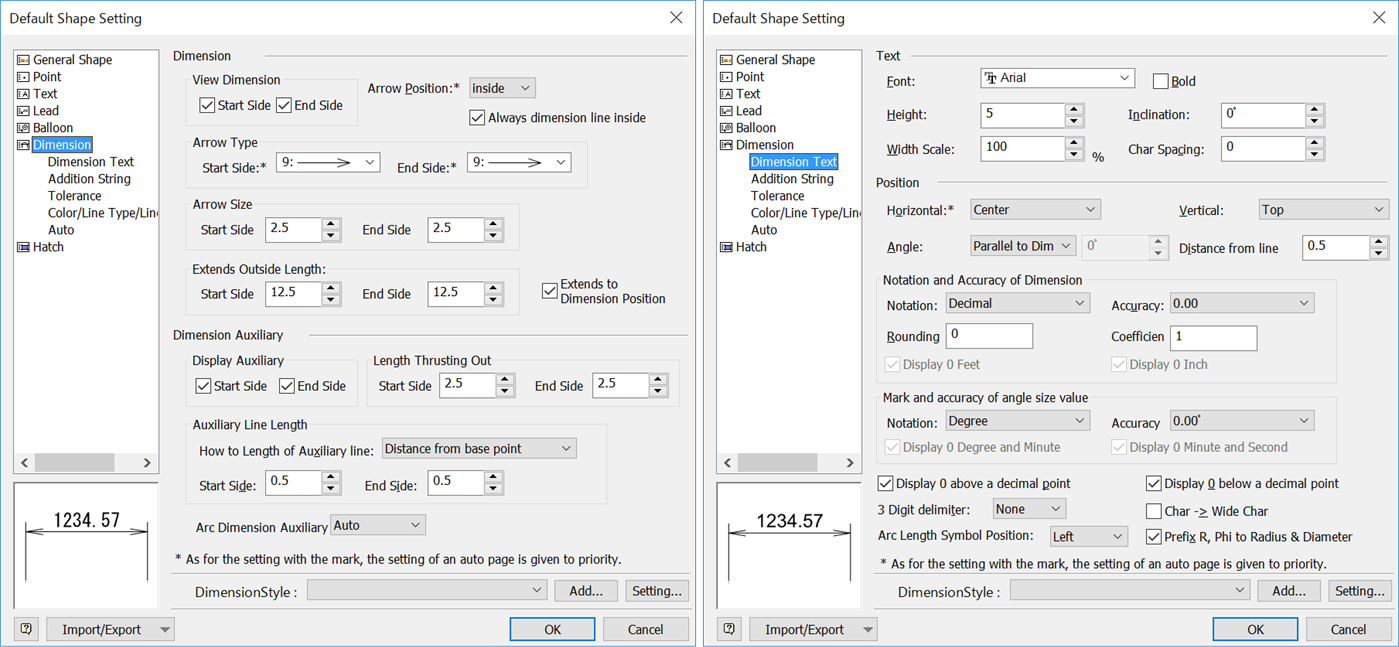Increase Height using its stepper up arrow

(1074, 109)
